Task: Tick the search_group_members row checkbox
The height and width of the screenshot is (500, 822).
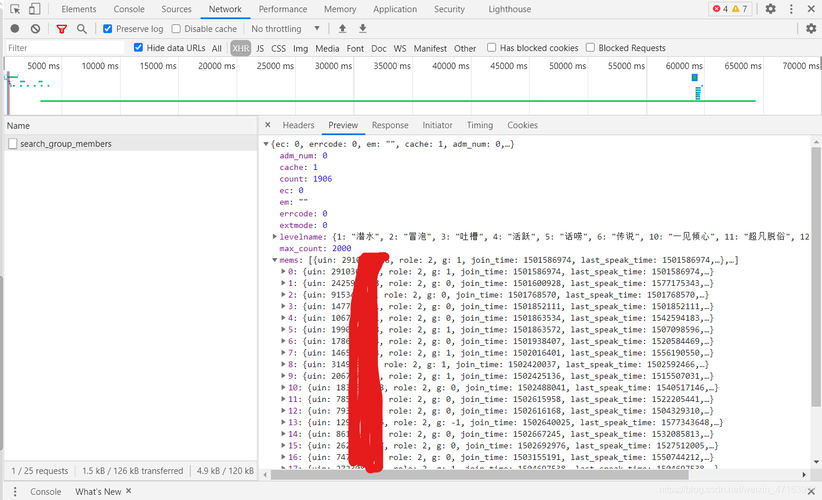Action: click(x=13, y=144)
